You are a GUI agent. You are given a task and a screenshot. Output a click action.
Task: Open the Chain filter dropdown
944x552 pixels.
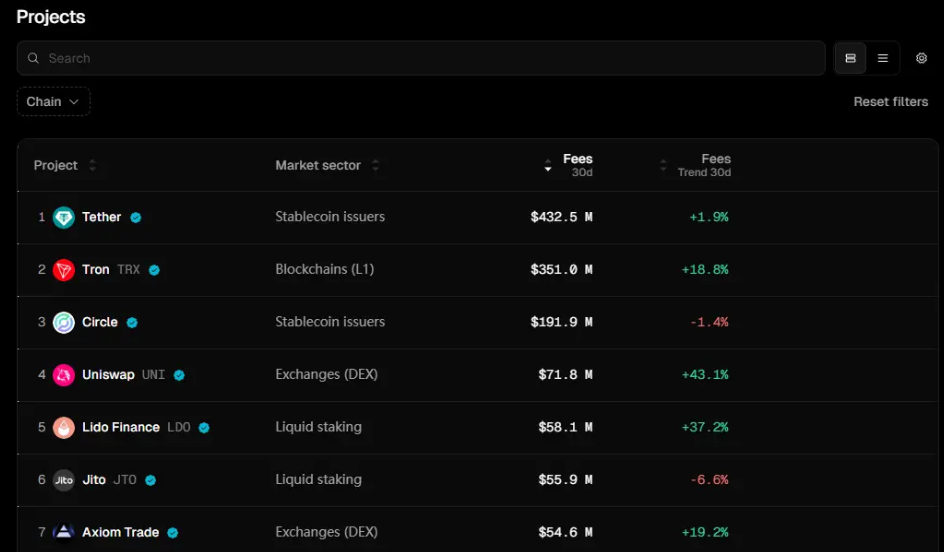coord(53,101)
